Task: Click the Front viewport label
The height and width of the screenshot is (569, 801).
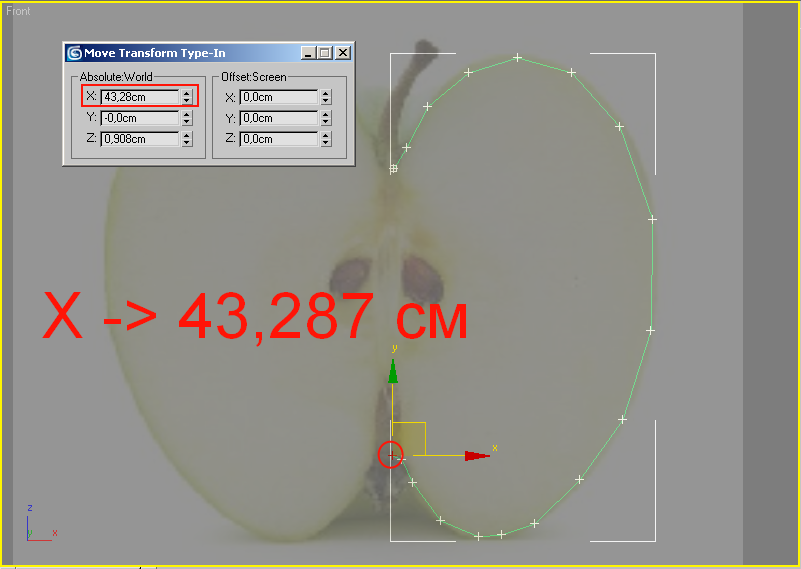Action: coord(18,11)
